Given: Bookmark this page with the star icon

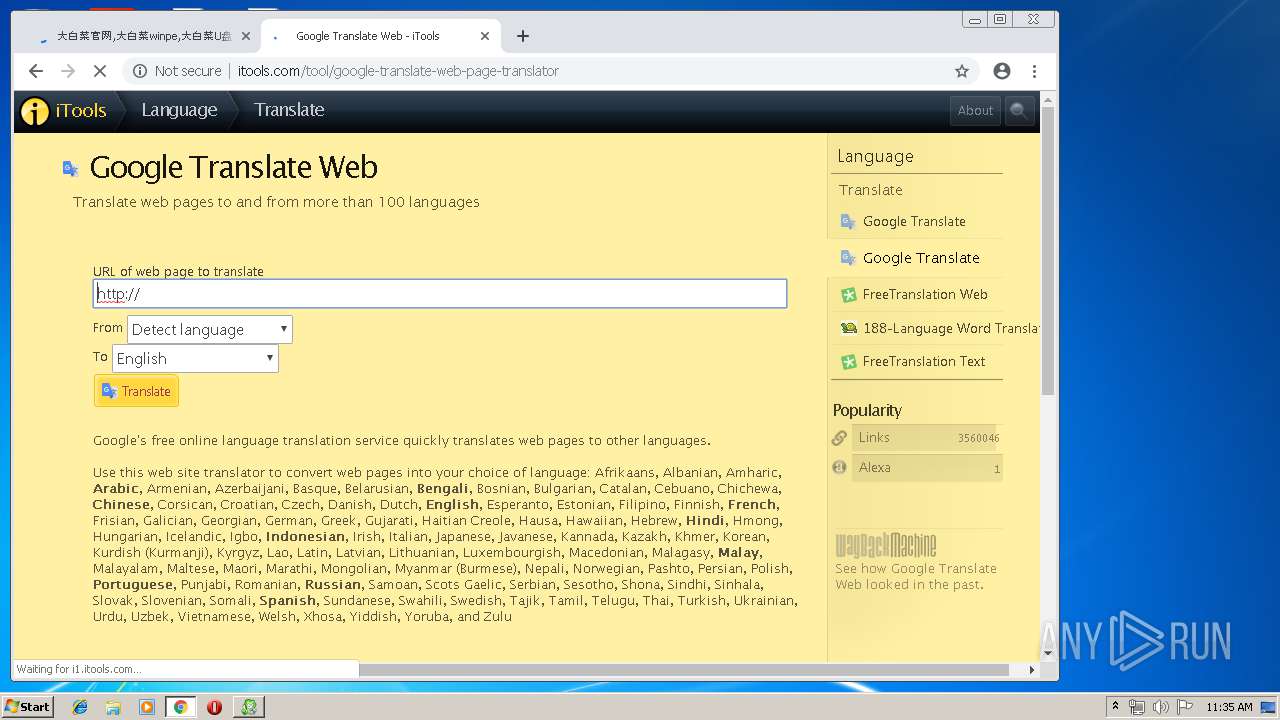Looking at the screenshot, I should [962, 71].
